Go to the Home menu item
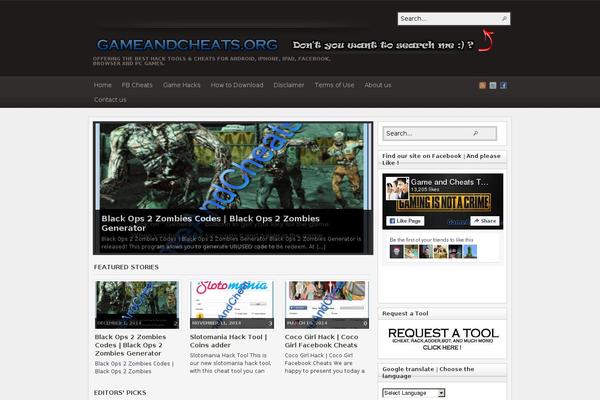This screenshot has height=400, width=600. pyautogui.click(x=103, y=85)
